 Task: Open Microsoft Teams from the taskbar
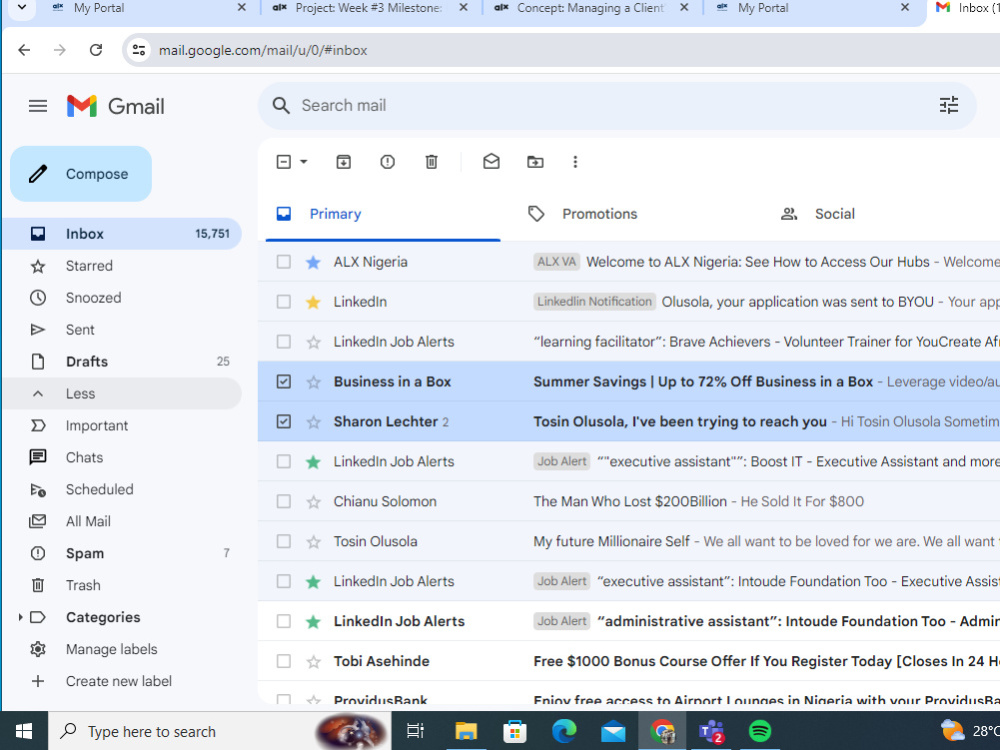click(711, 731)
